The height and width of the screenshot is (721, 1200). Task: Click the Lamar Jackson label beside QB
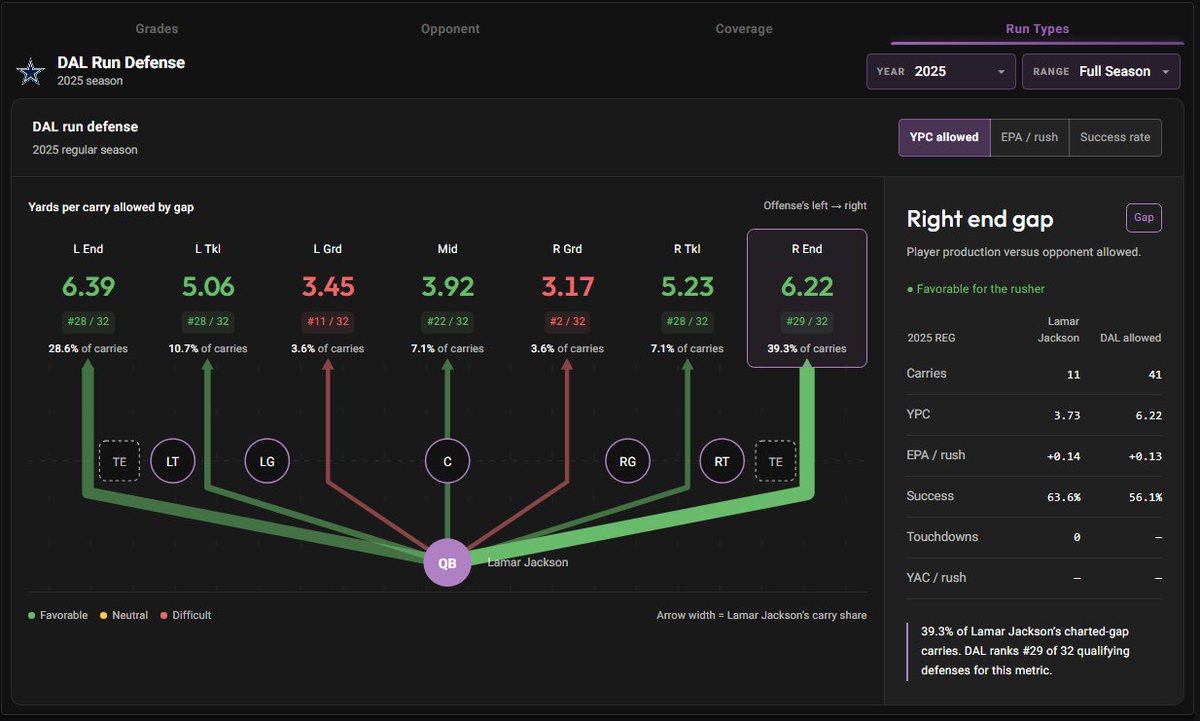(528, 563)
